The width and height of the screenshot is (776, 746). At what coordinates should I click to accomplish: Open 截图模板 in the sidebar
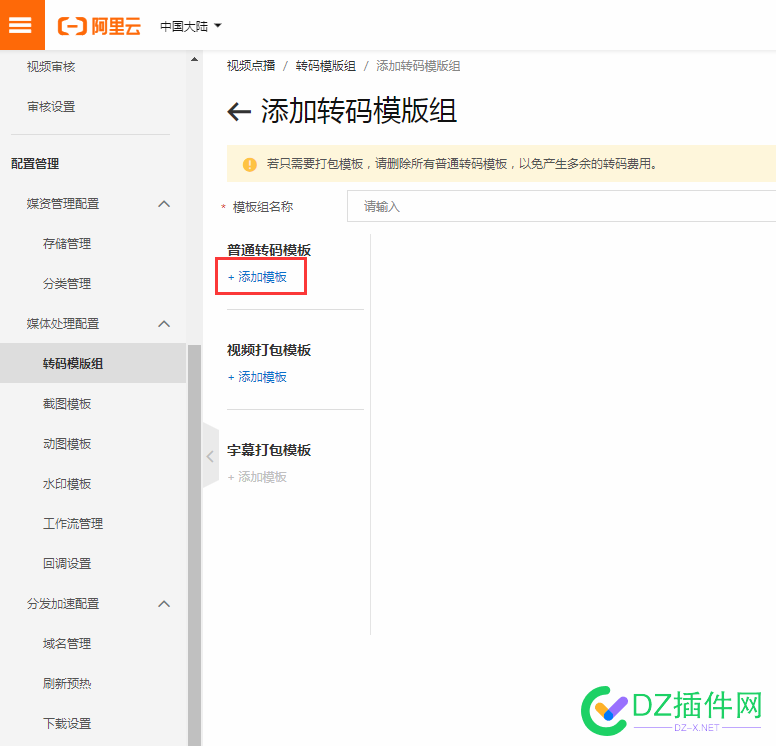tap(67, 404)
